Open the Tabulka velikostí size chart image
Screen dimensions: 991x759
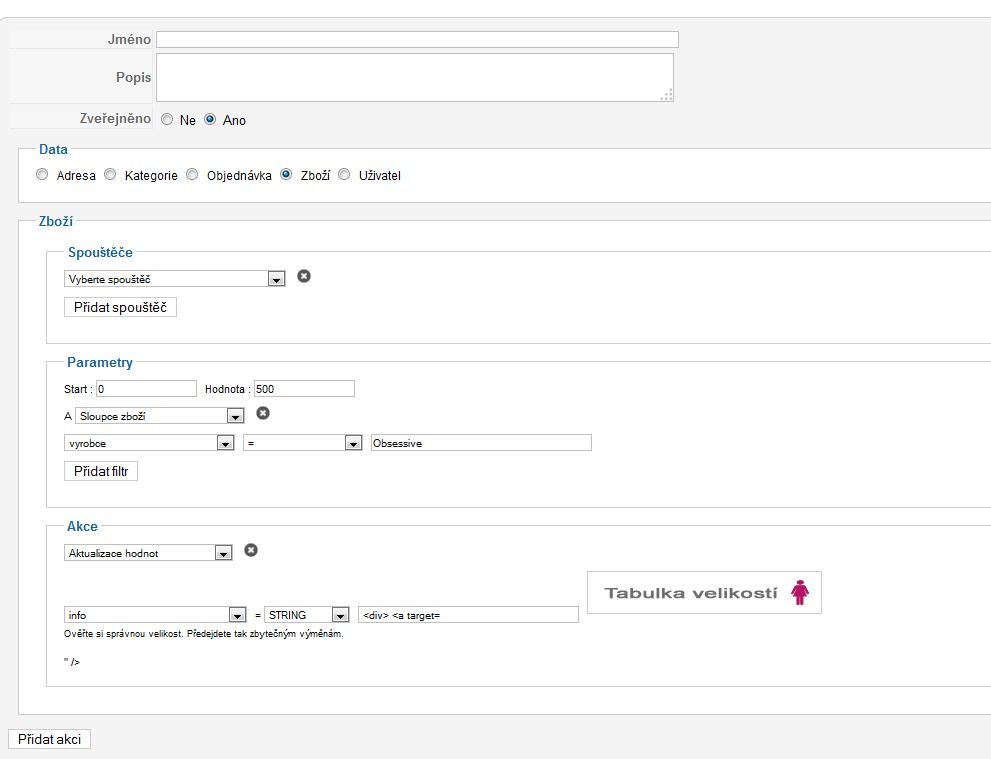tap(690, 593)
